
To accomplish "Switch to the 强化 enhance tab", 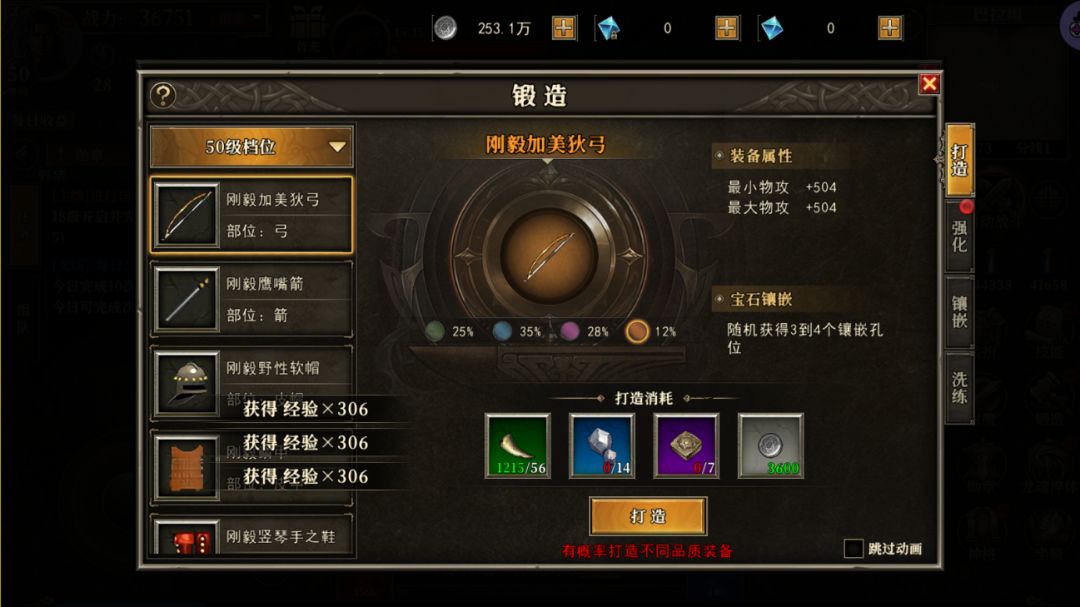I will pos(959,236).
